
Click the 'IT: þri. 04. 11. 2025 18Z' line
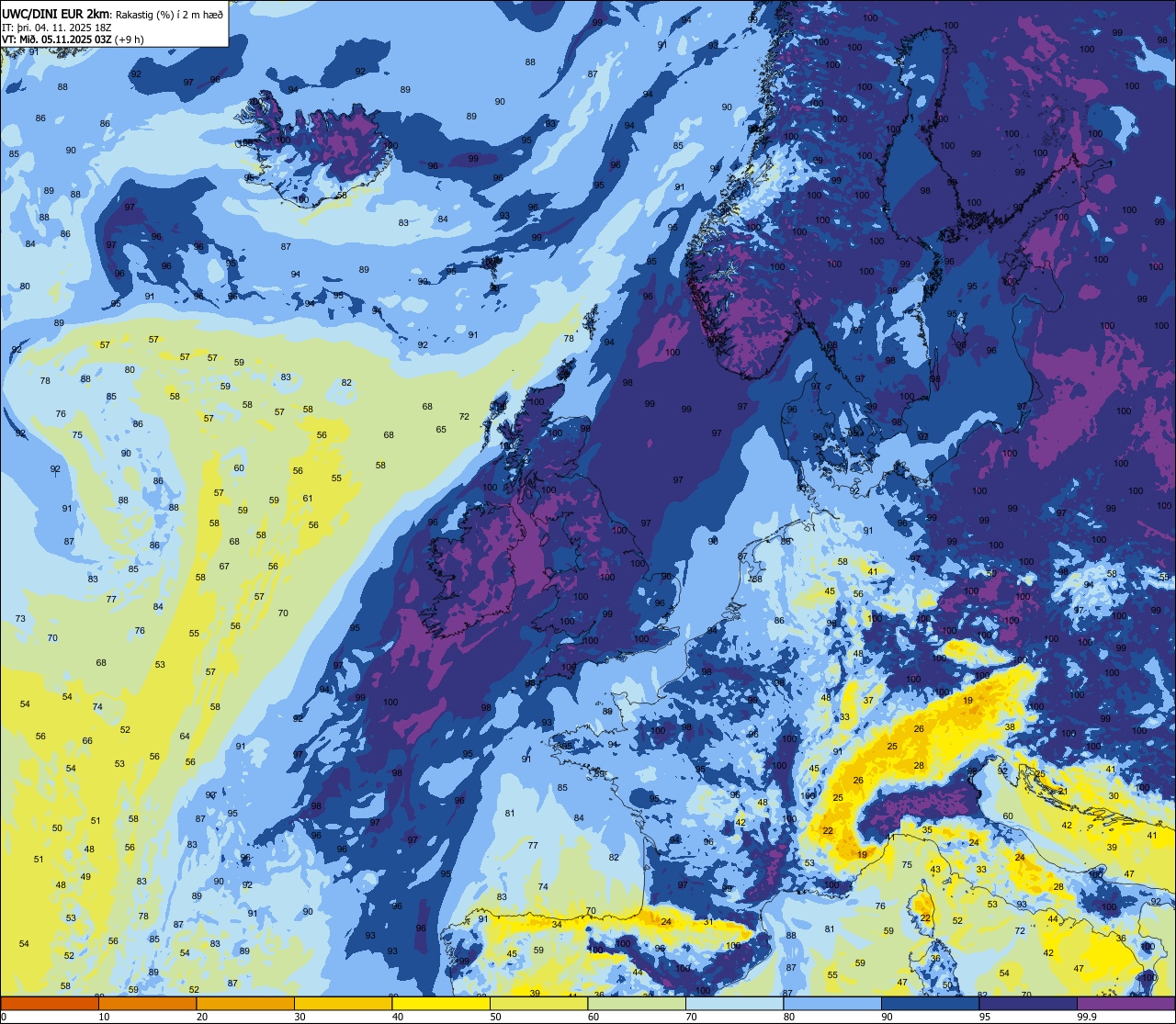click(58, 27)
